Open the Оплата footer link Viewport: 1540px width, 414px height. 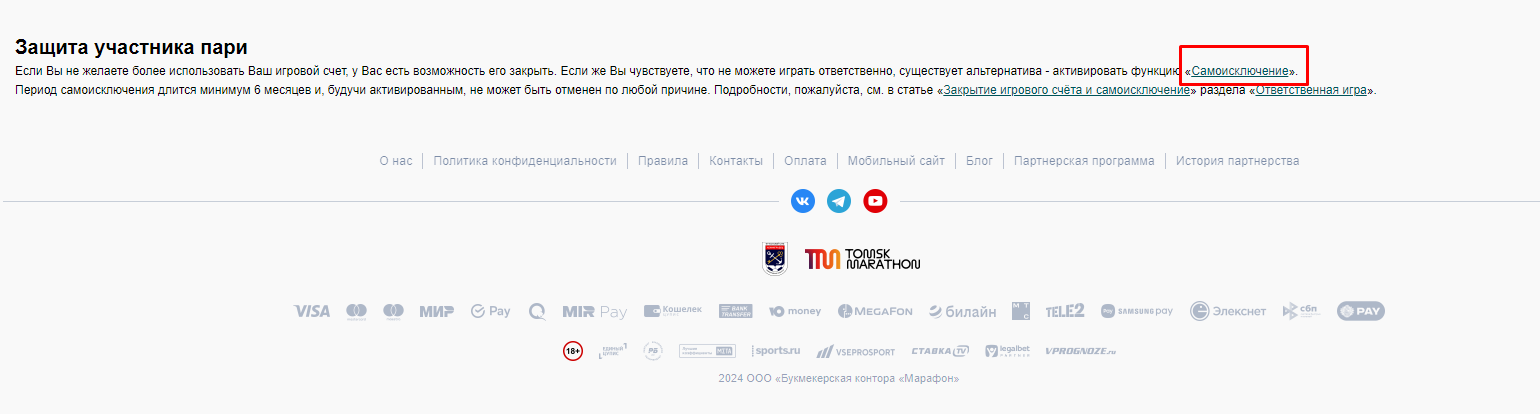tap(805, 161)
